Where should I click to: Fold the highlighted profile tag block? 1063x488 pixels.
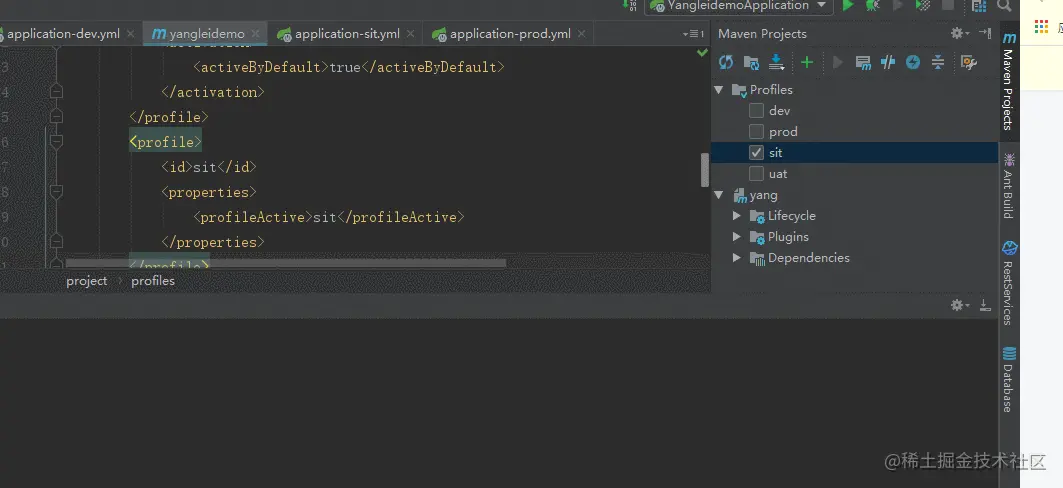[x=56, y=142]
